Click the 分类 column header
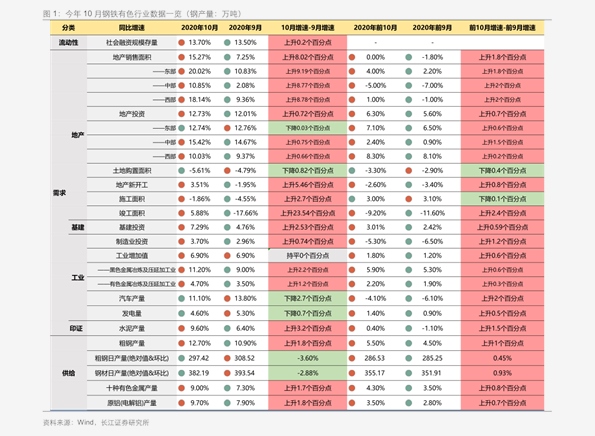Screen dimensions: 595x436 (x=68, y=28)
